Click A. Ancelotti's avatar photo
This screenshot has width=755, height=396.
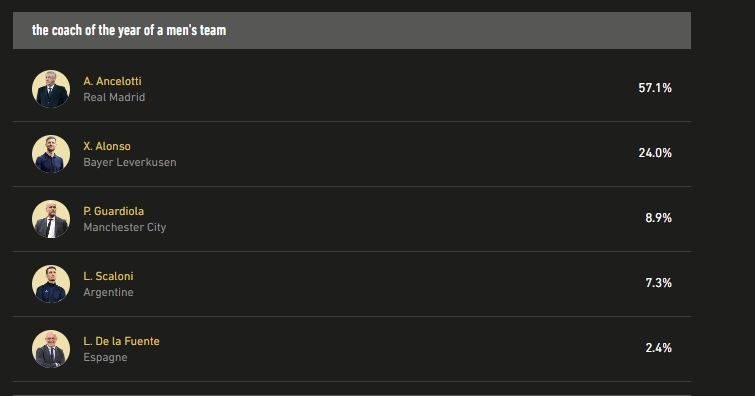point(51,89)
